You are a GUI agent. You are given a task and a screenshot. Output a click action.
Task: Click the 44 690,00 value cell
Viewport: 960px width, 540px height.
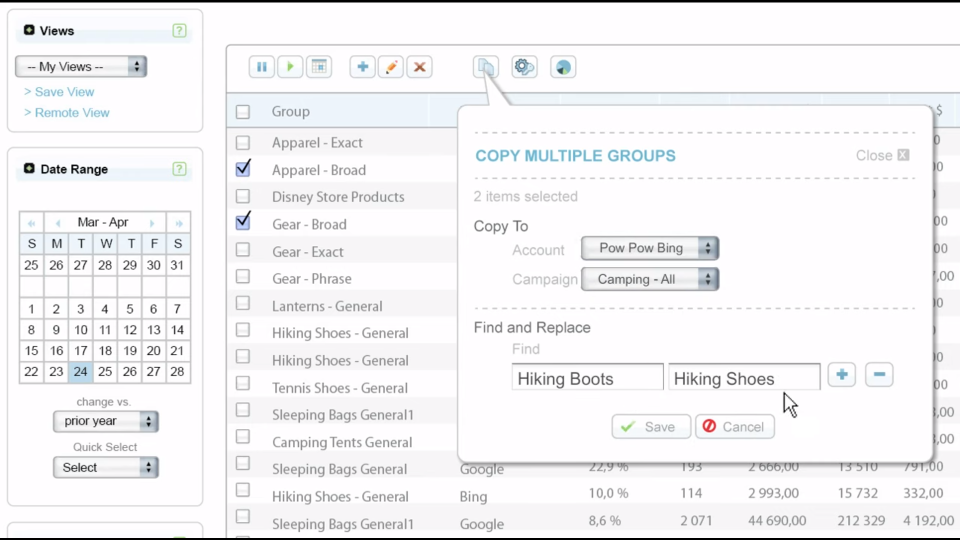(x=777, y=521)
